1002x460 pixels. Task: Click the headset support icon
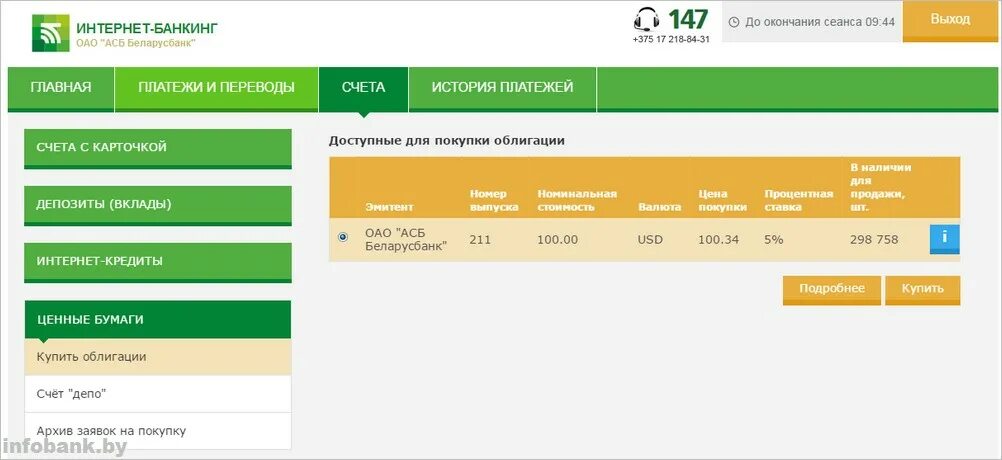[647, 19]
